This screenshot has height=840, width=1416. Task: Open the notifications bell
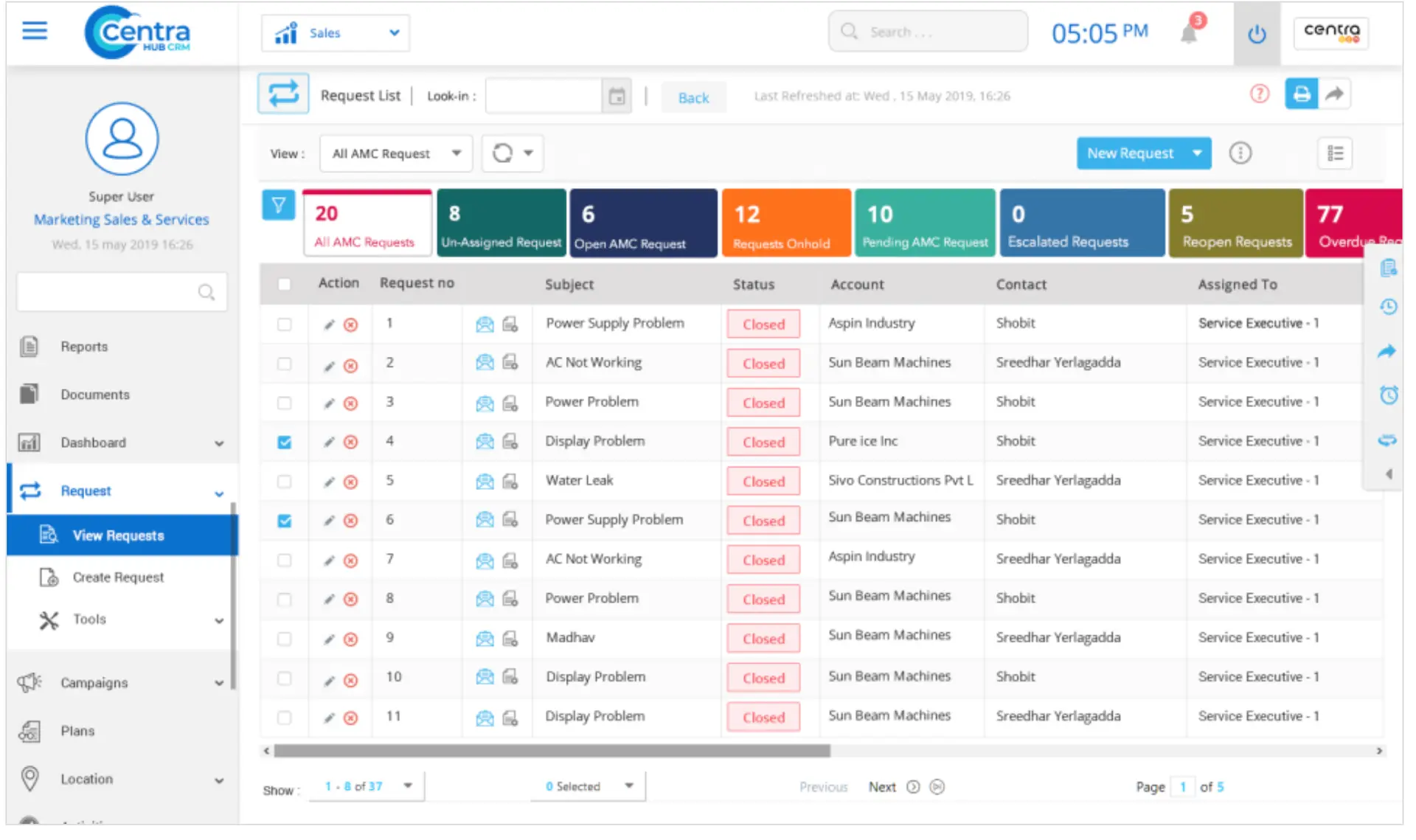(x=1189, y=33)
